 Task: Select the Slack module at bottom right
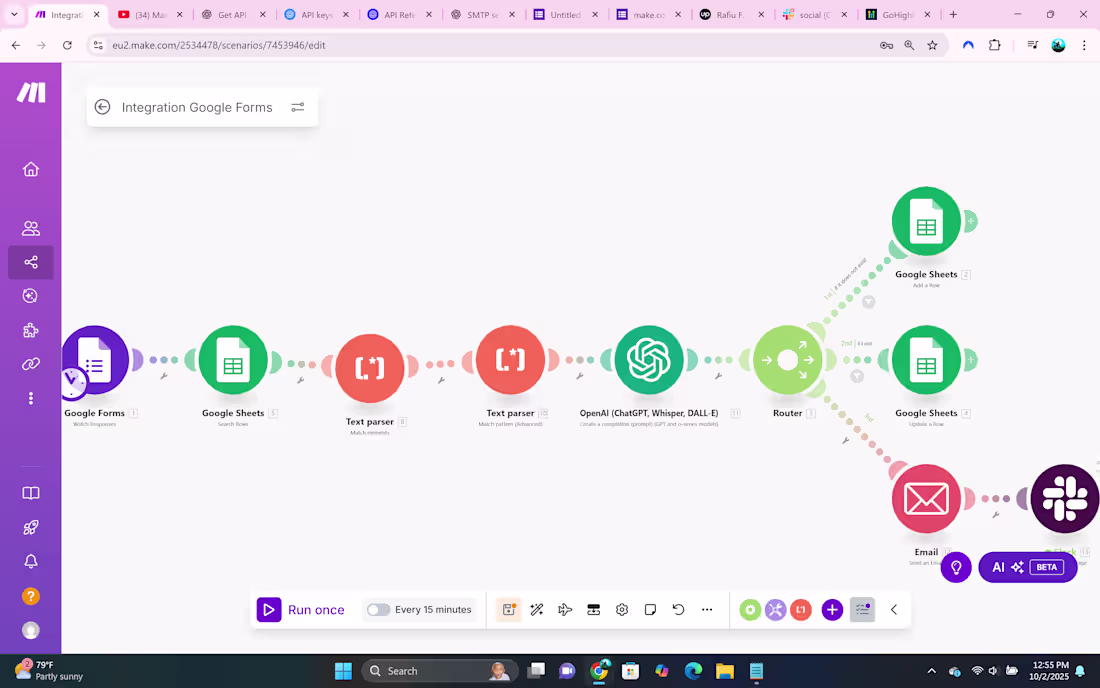click(1065, 498)
